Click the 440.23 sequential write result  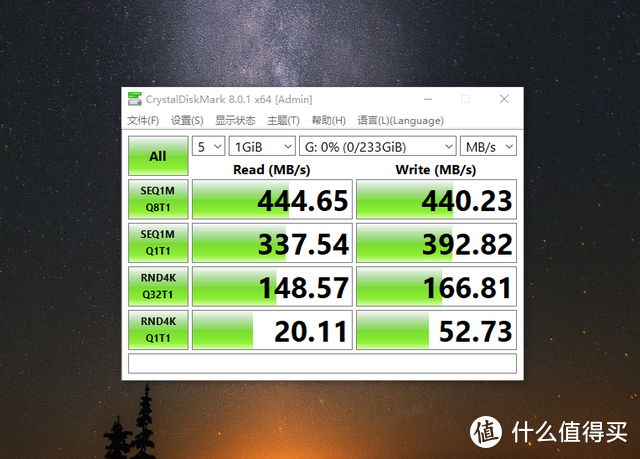[x=436, y=200]
